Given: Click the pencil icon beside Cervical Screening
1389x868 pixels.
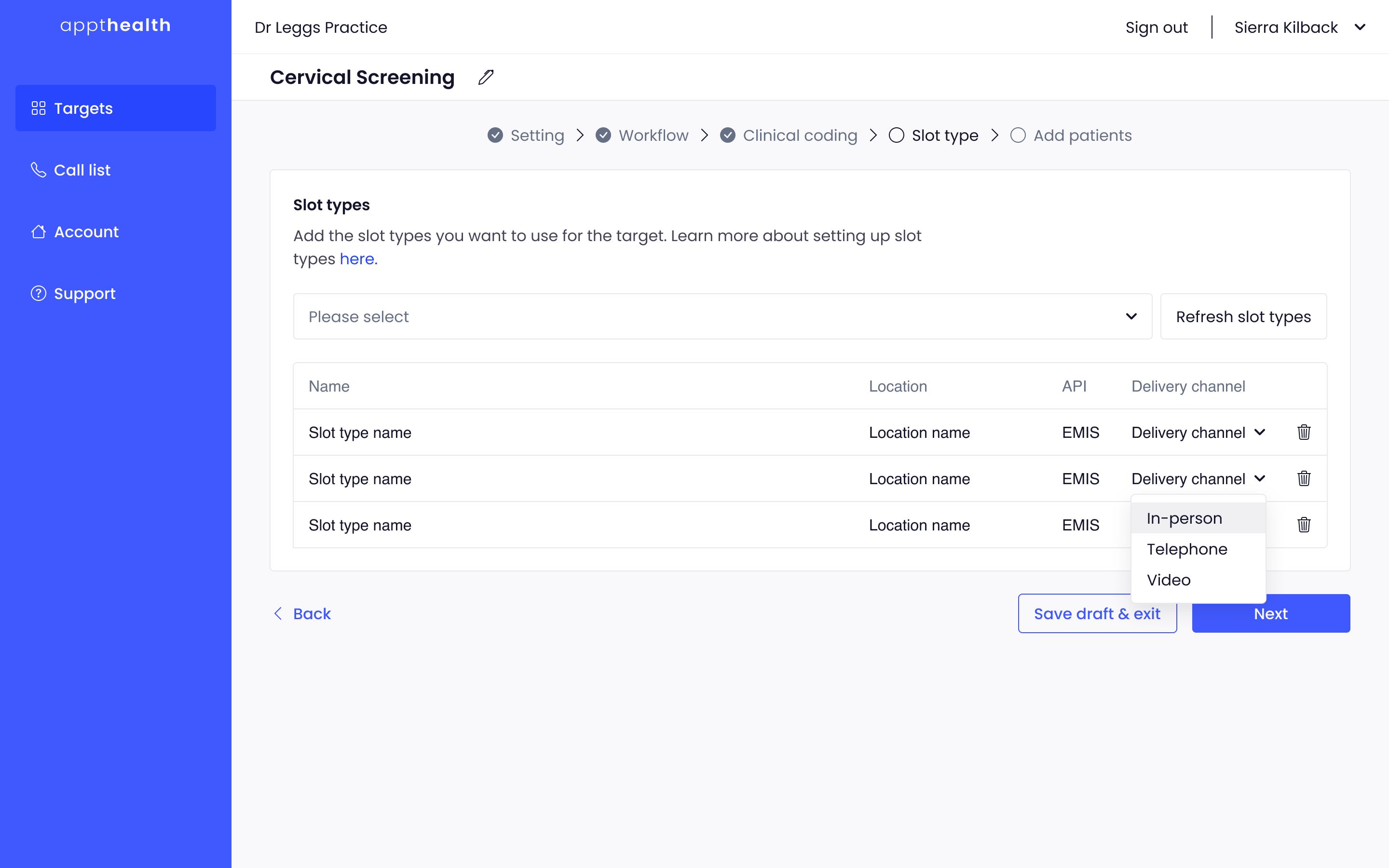Looking at the screenshot, I should tap(486, 77).
